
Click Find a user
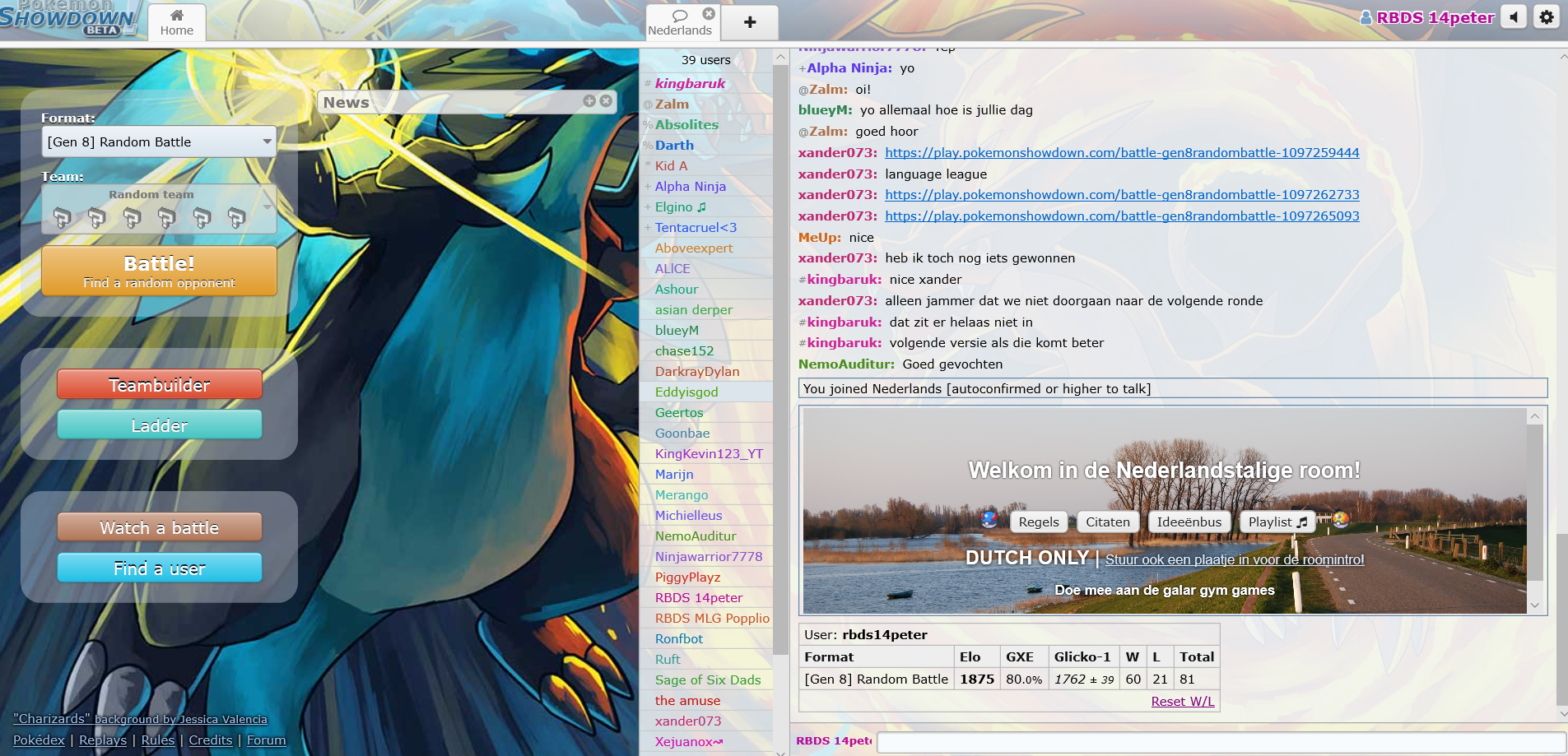(160, 568)
